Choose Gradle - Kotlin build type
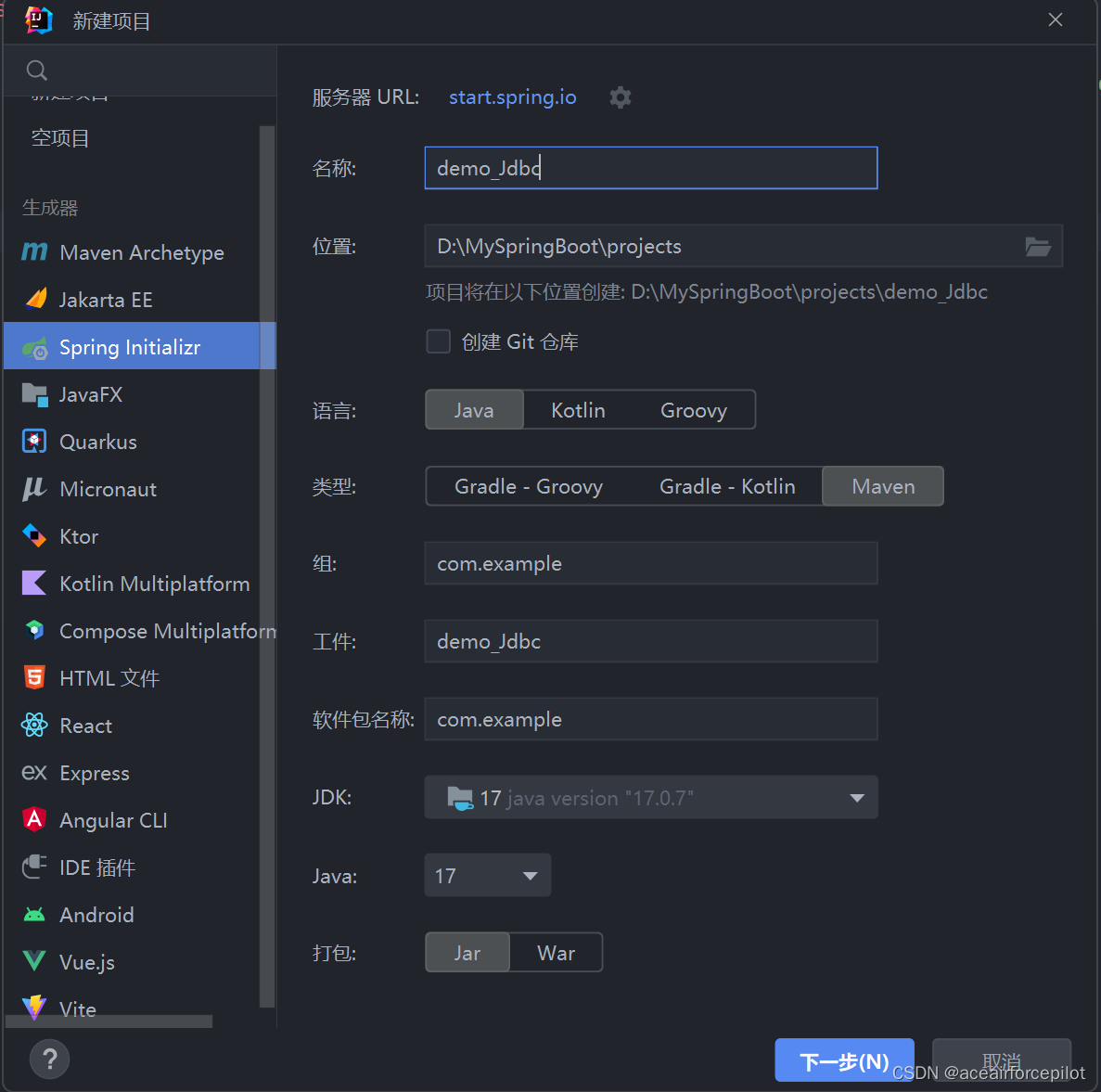This screenshot has height=1092, width=1101. [727, 487]
